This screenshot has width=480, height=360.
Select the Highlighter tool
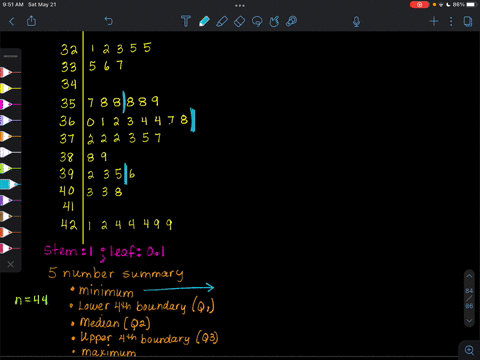click(x=222, y=22)
